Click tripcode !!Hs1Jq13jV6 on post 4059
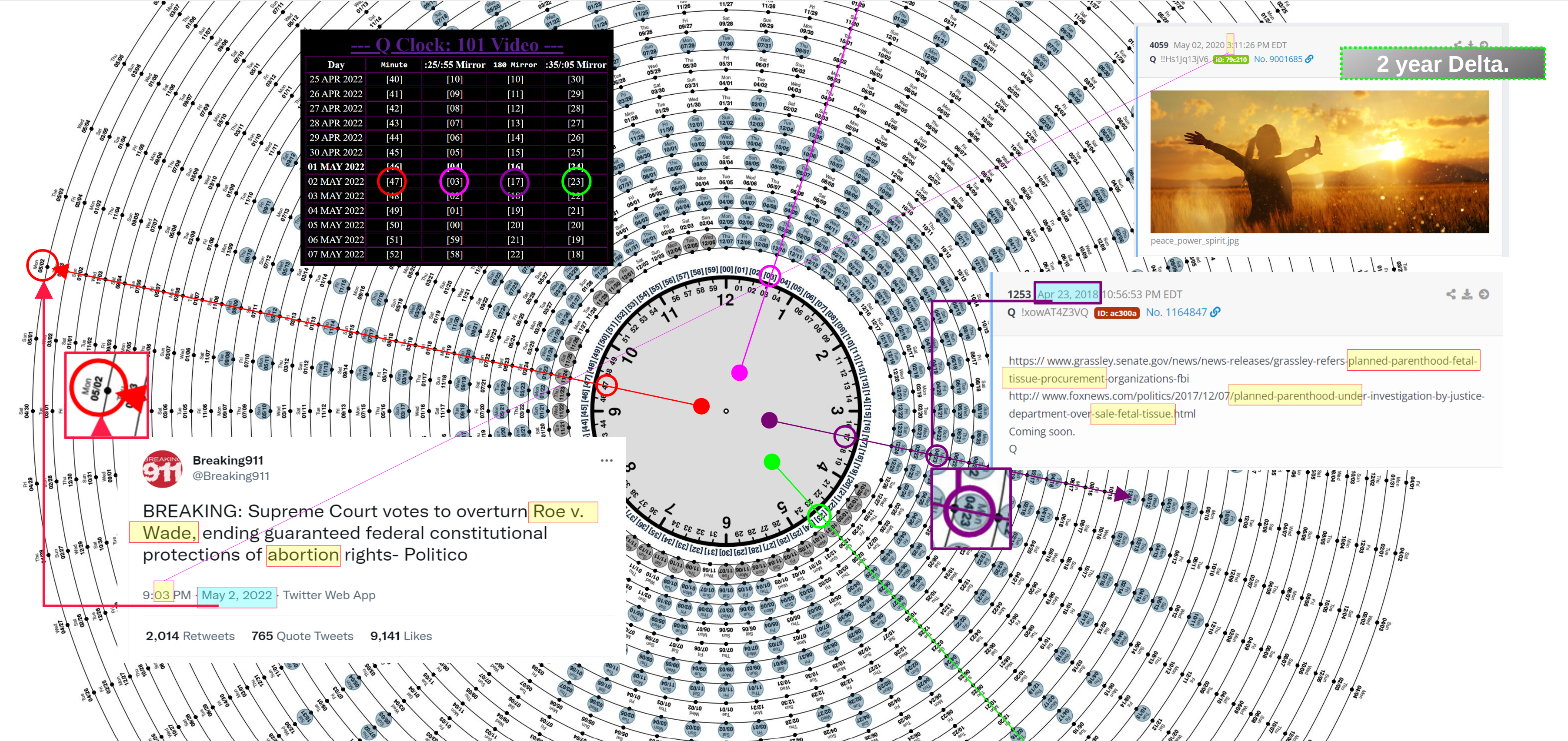Screen dimensions: 1568x741 tap(1184, 59)
